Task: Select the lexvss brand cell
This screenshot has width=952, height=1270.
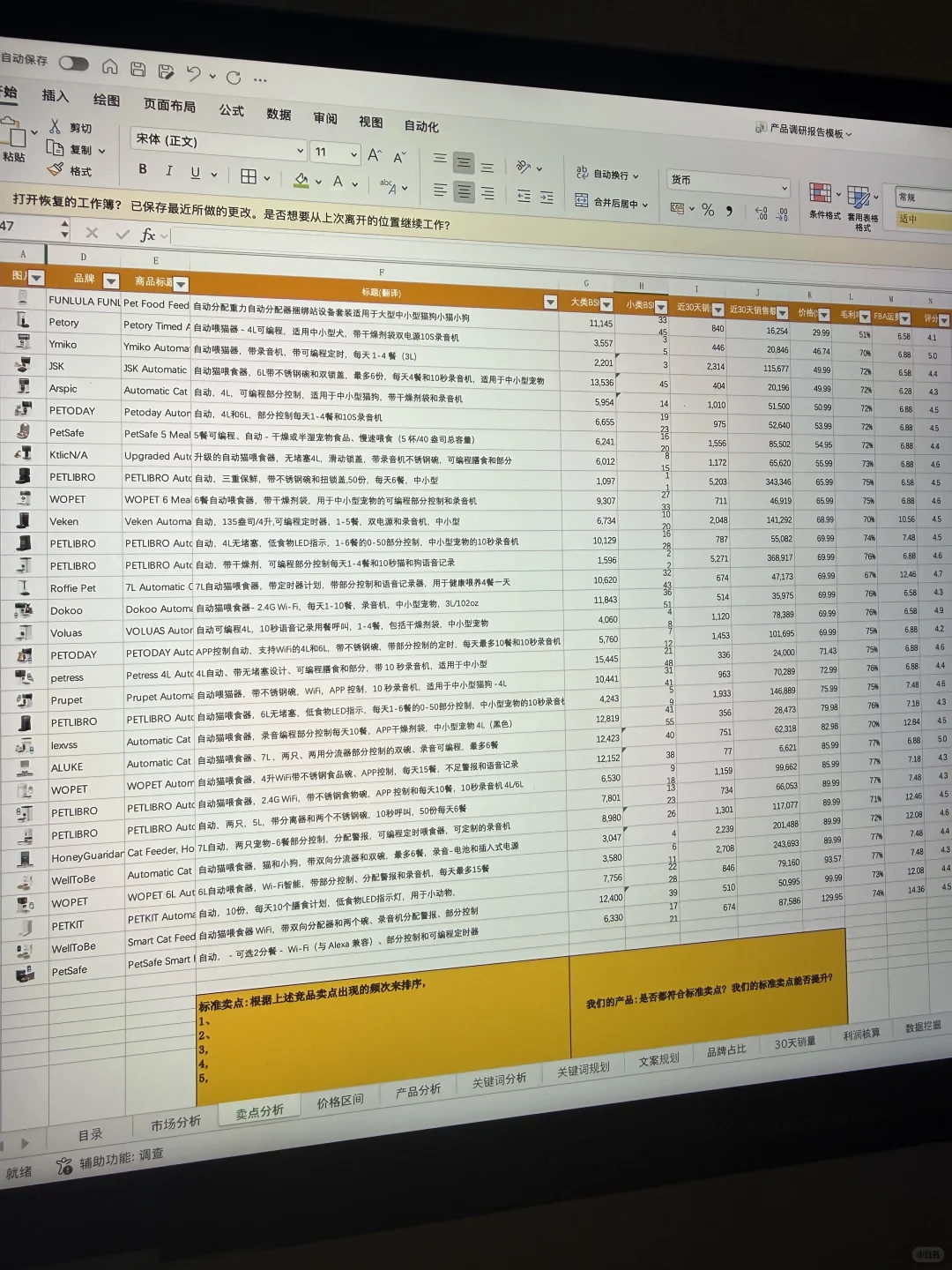Action: point(86,744)
